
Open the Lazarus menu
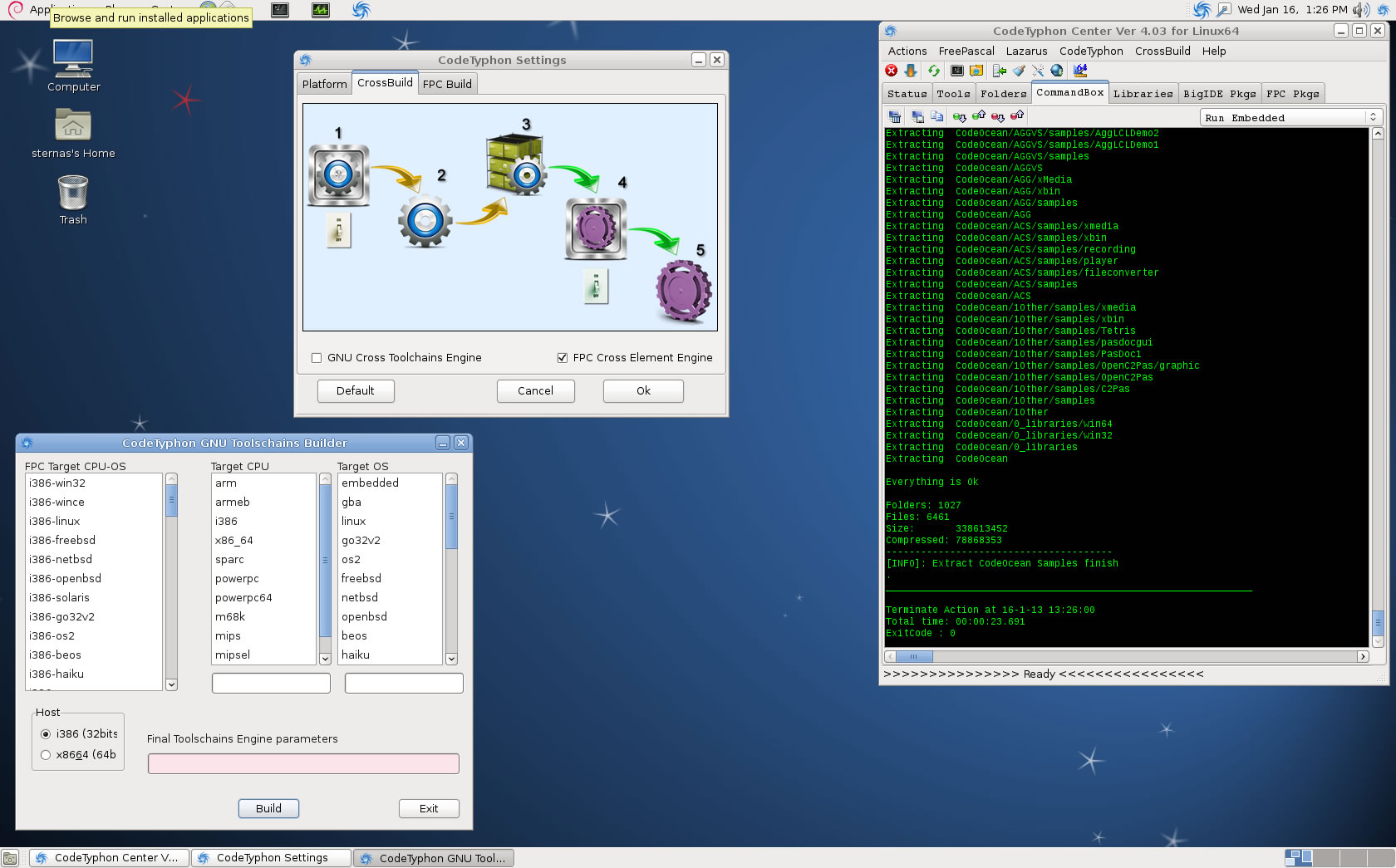pyautogui.click(x=1026, y=51)
